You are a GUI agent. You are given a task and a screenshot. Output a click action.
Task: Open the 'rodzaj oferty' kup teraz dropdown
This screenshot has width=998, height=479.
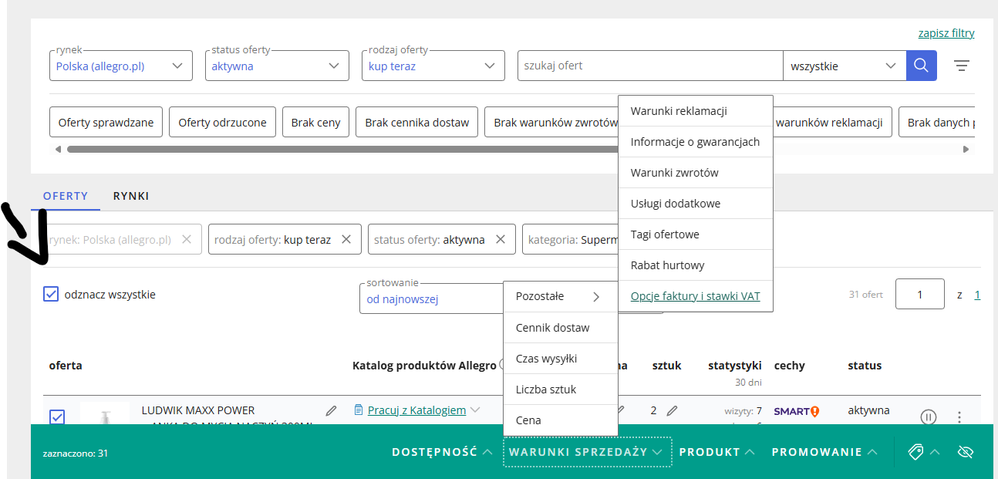tap(433, 66)
